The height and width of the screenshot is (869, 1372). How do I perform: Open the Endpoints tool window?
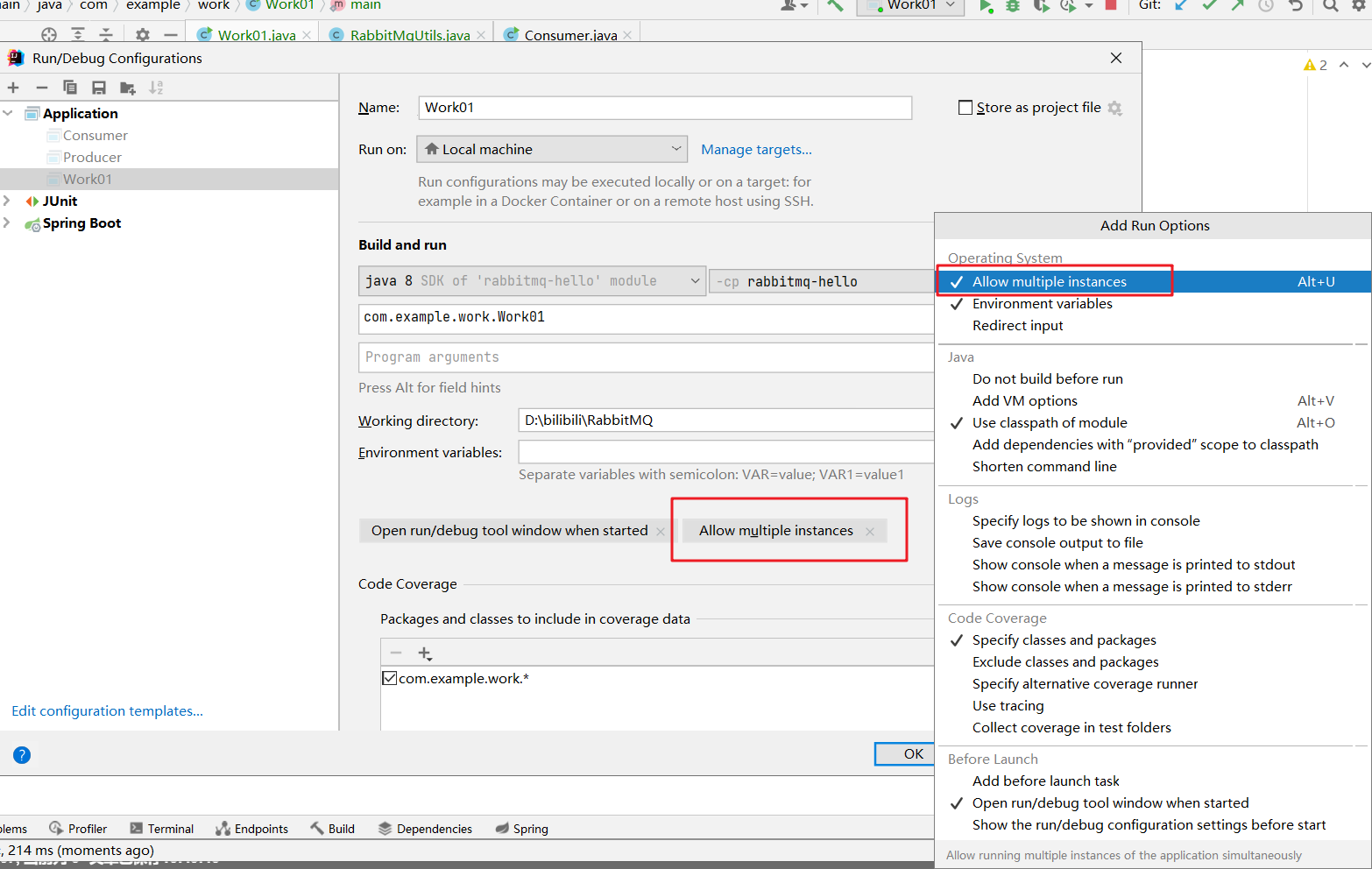[252, 829]
